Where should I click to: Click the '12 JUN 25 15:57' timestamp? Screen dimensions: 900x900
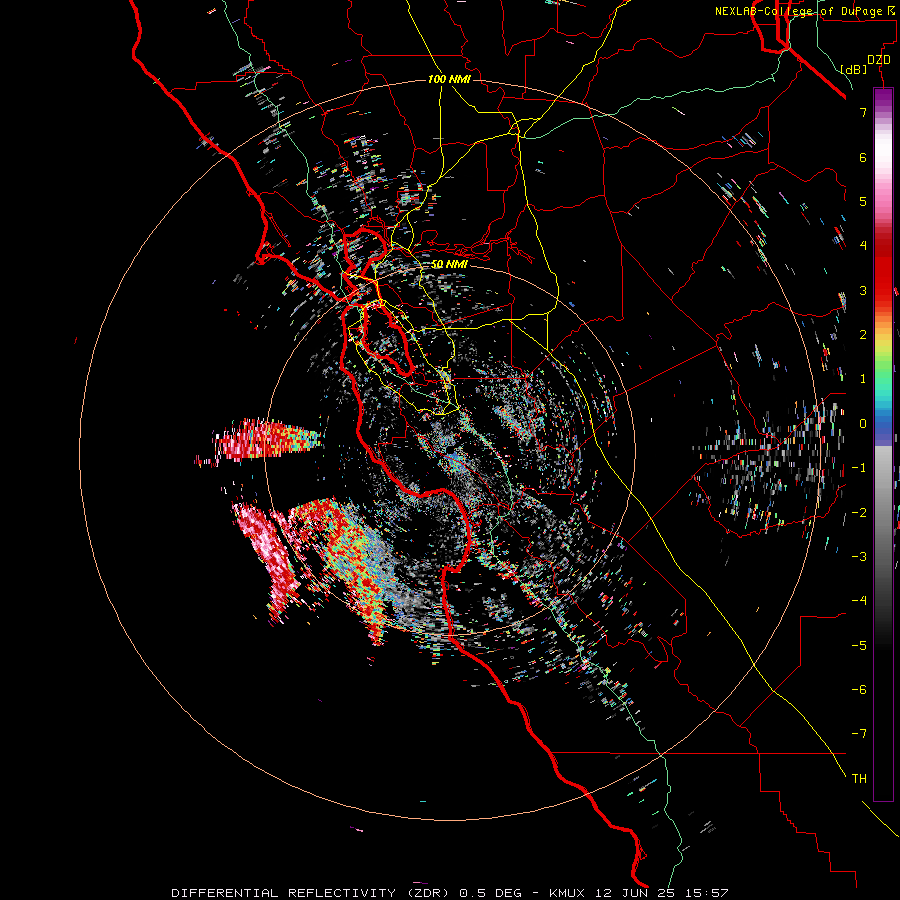[662, 893]
